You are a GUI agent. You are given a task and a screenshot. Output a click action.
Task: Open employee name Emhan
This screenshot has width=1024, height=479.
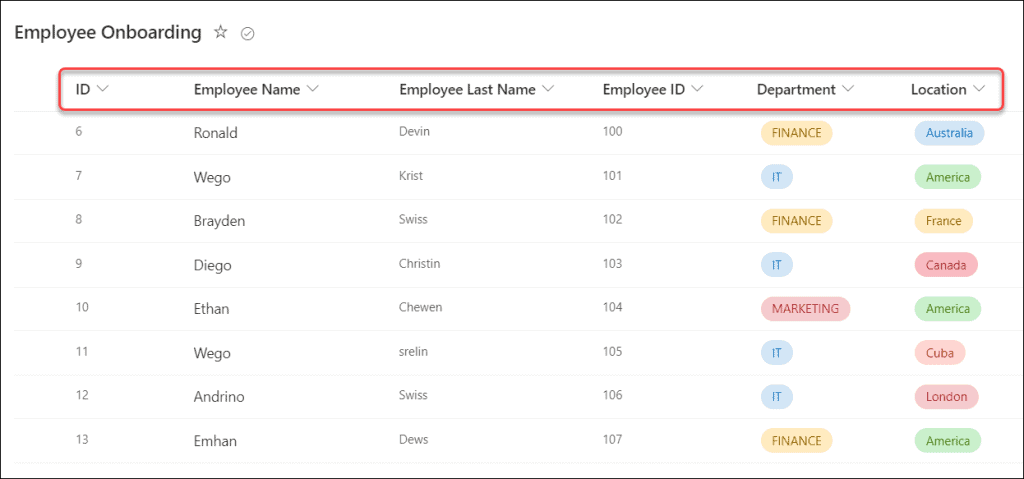point(215,441)
